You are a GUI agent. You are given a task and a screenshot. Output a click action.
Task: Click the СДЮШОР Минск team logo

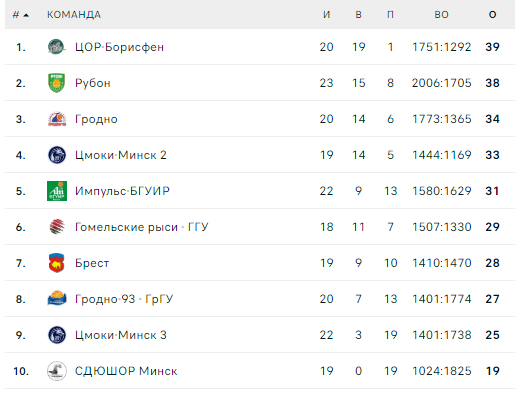tap(57, 371)
